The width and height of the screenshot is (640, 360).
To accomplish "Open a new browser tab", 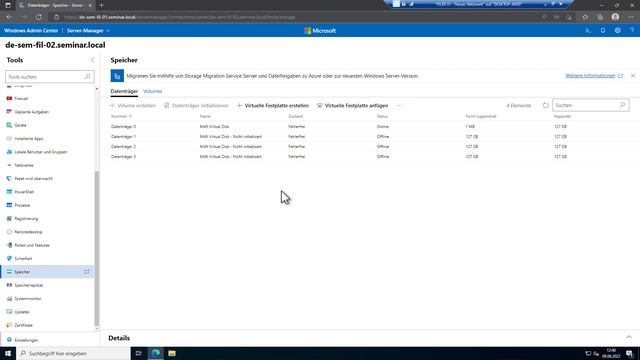I will (101, 5).
